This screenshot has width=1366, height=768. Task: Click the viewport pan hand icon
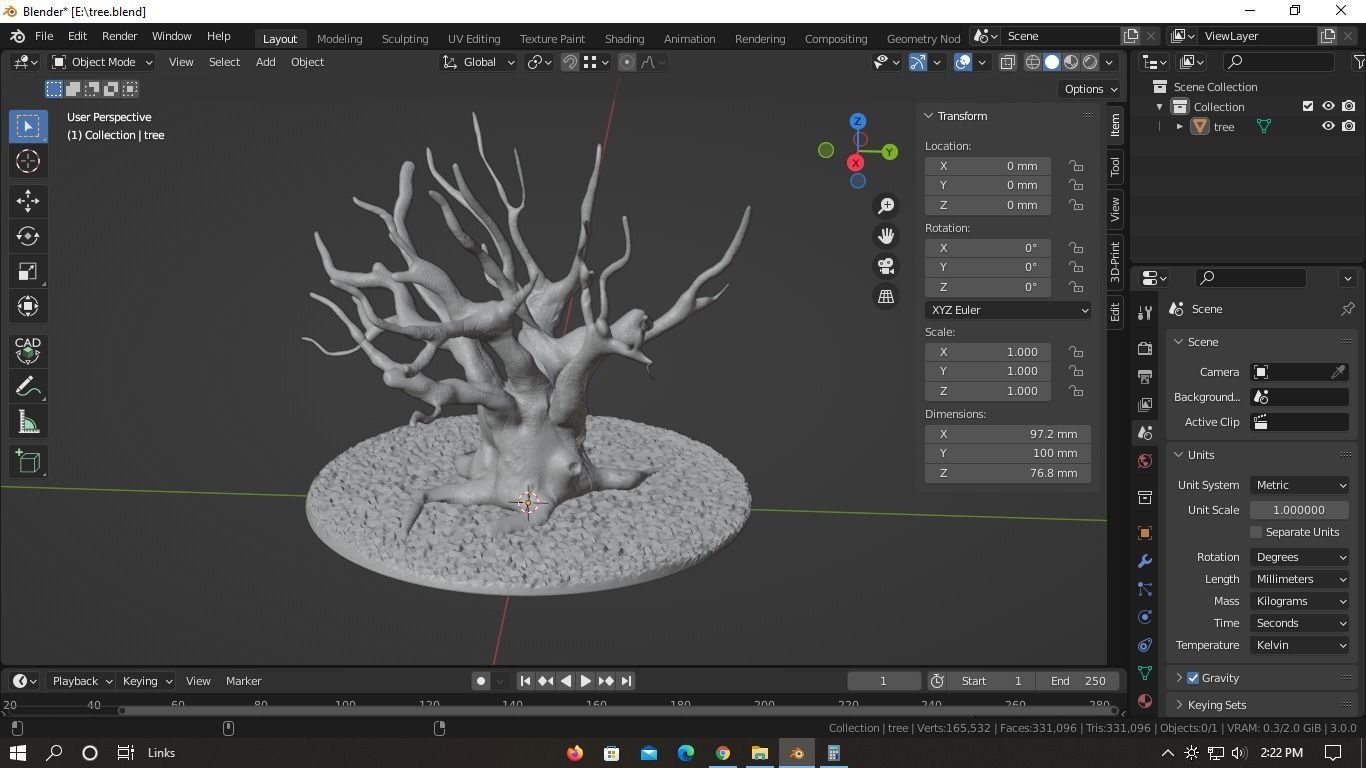tap(886, 236)
